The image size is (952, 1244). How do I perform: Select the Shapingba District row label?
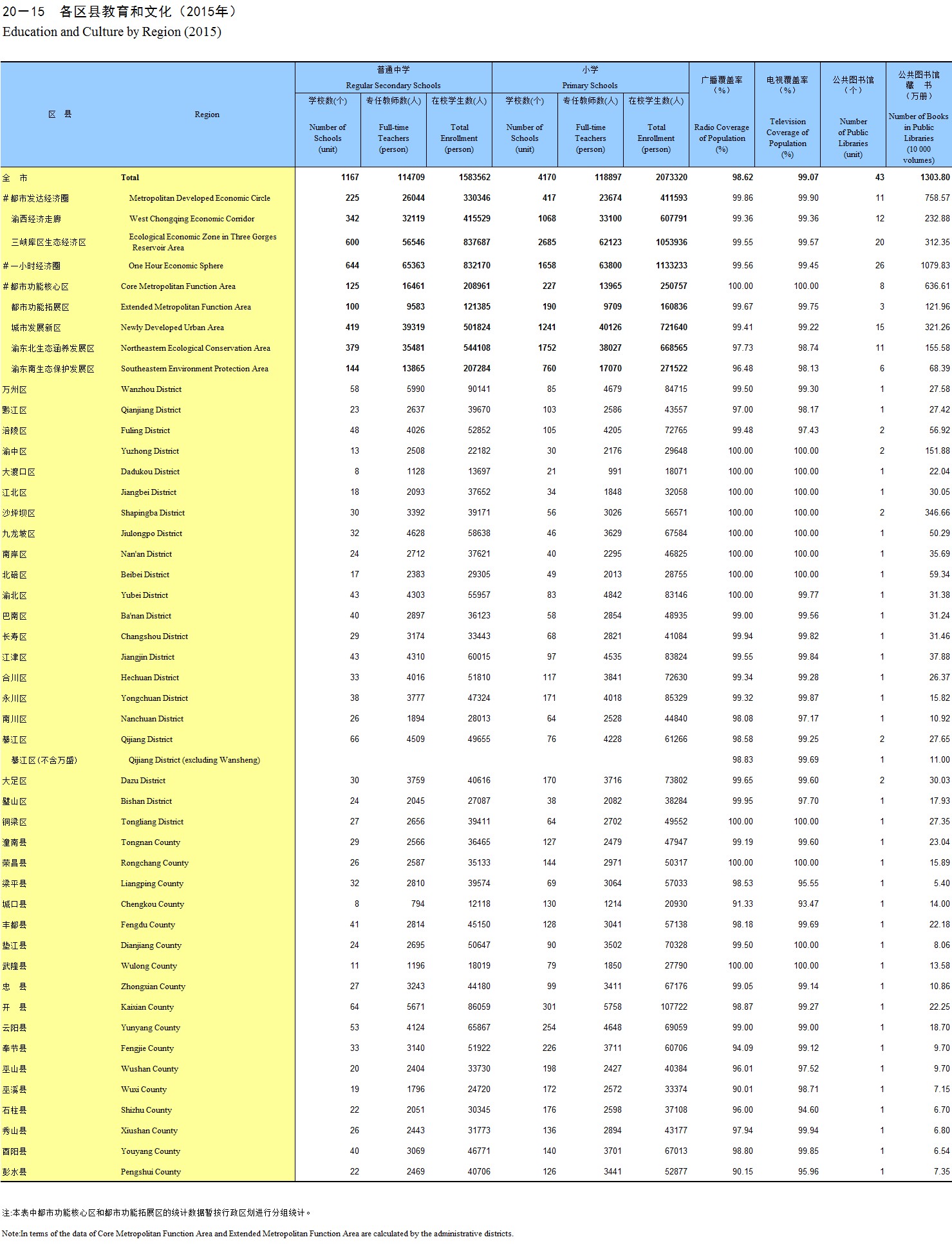click(x=153, y=513)
